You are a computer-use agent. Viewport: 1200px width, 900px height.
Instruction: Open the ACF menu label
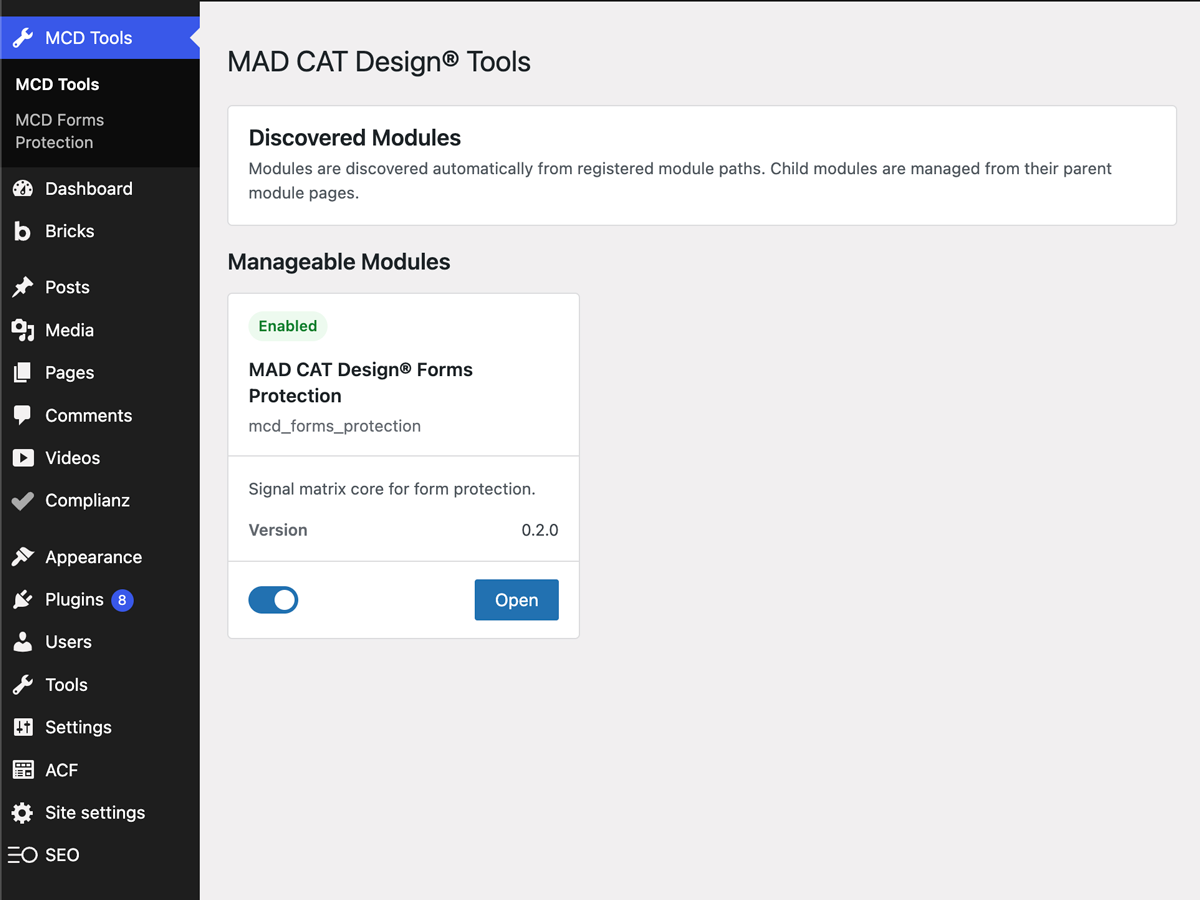point(61,770)
